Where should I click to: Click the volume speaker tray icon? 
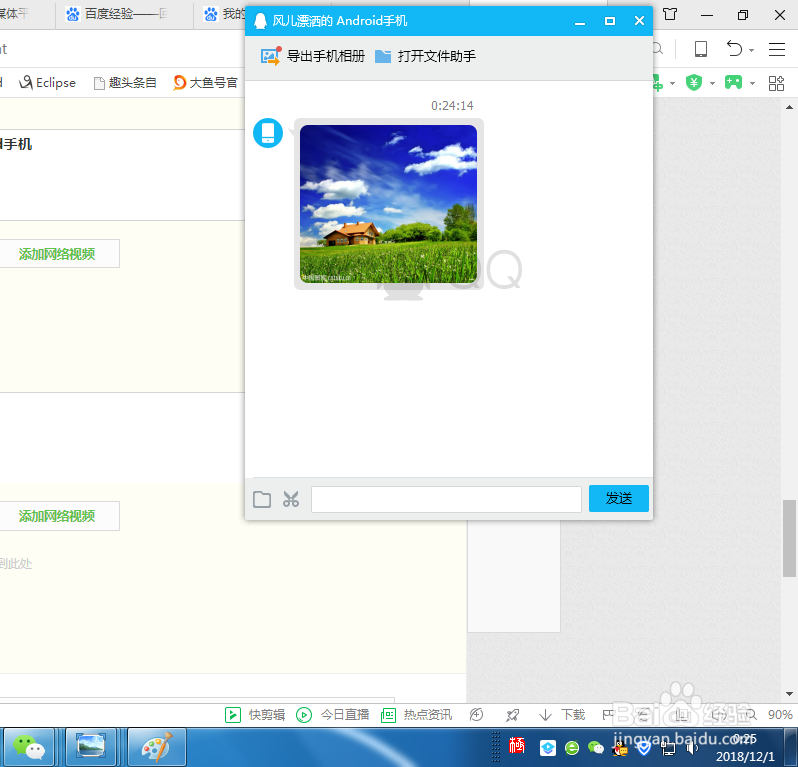[692, 748]
